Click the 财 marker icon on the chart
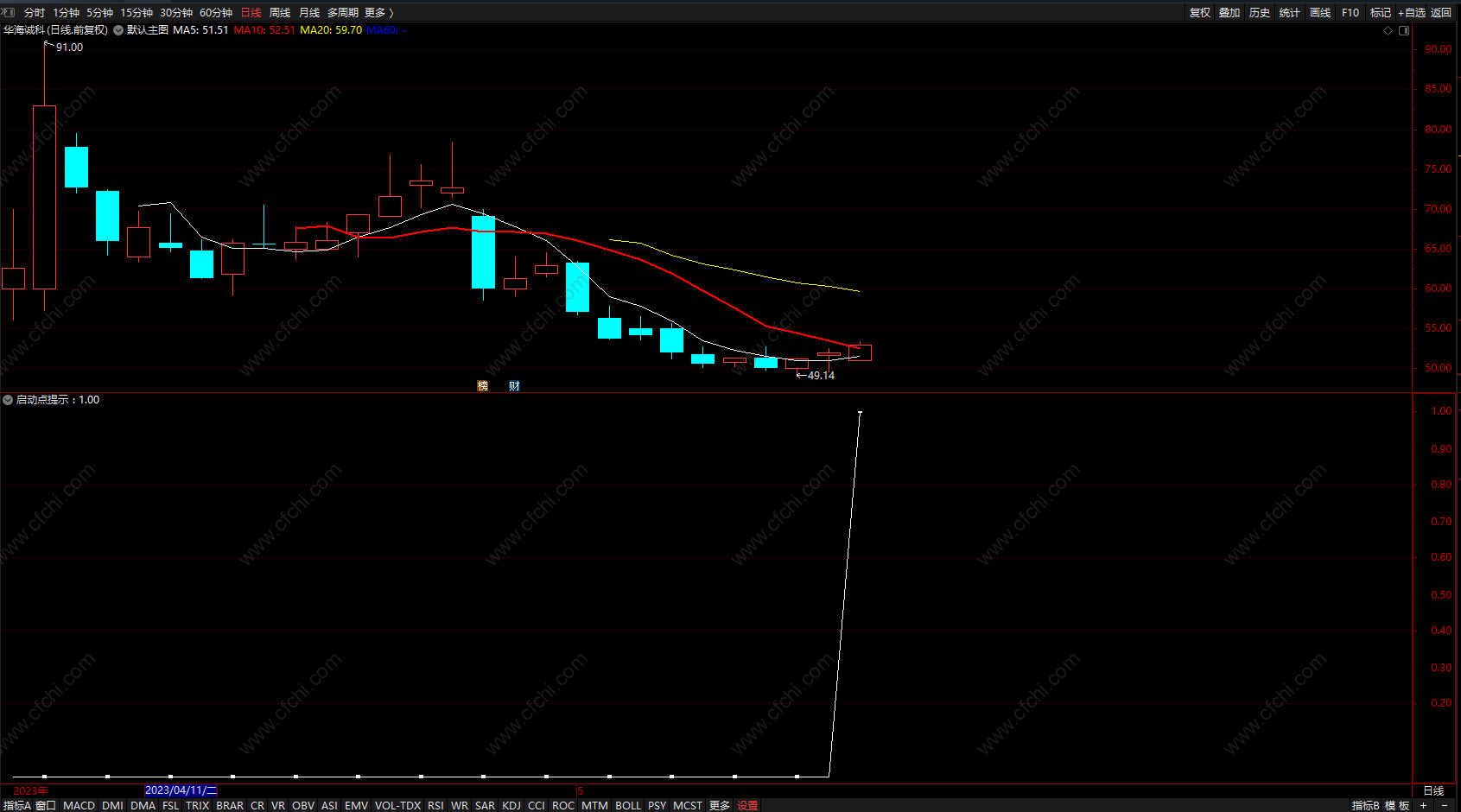 [514, 386]
